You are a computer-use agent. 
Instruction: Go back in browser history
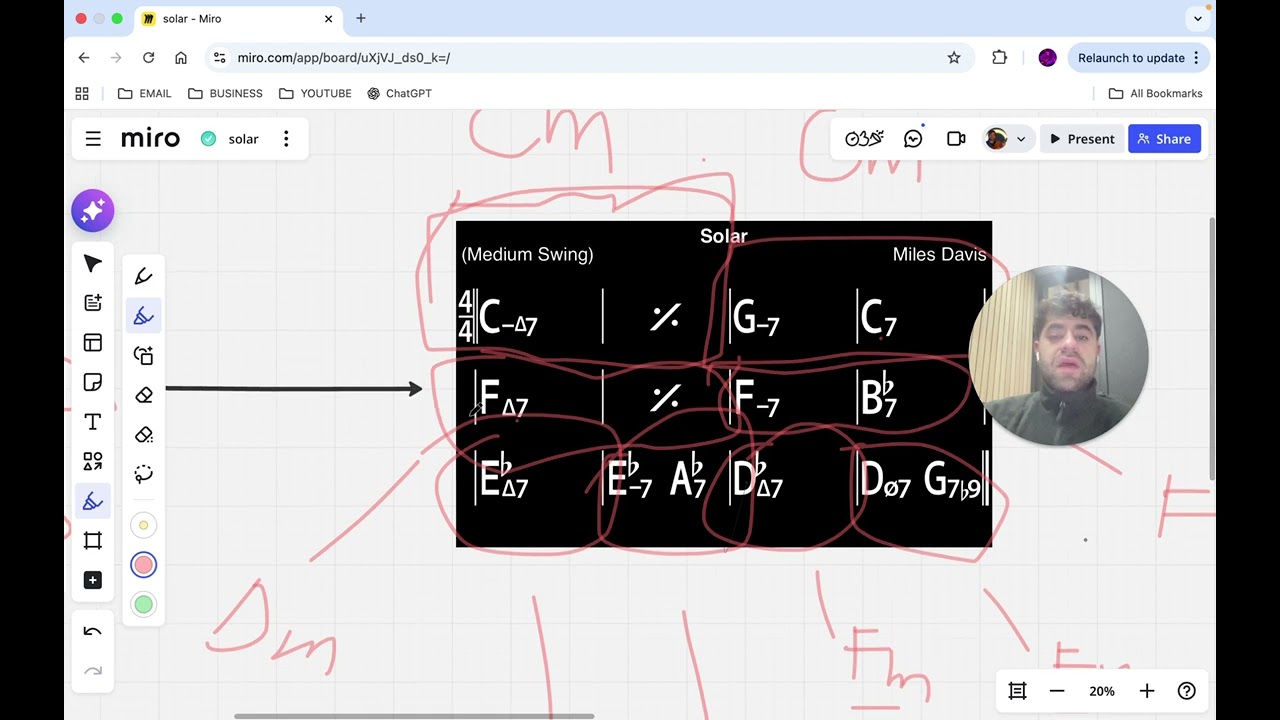click(84, 58)
